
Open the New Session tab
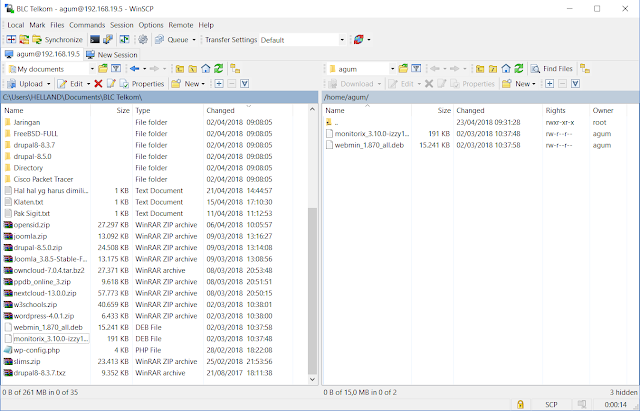[x=112, y=55]
